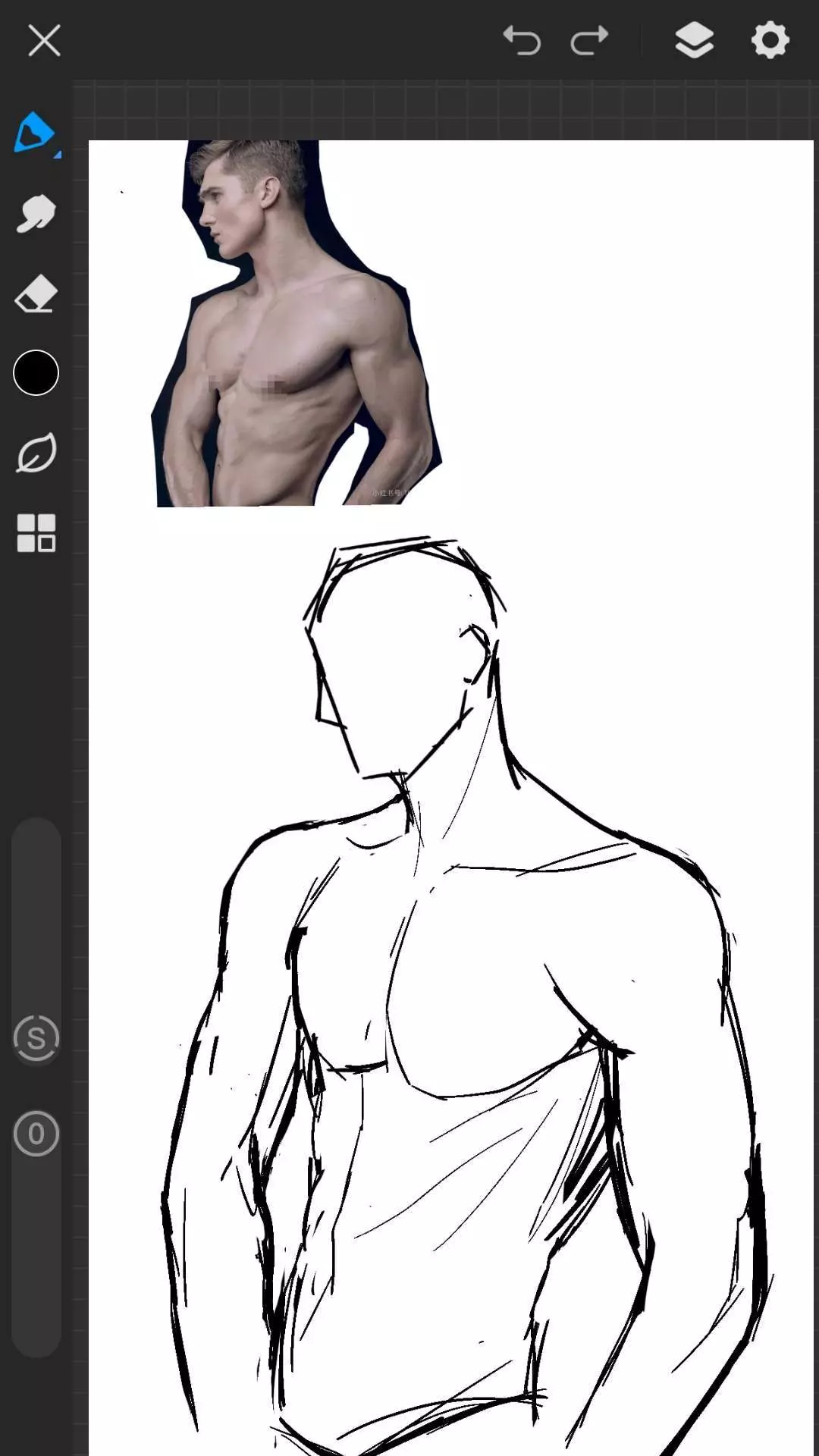Undo the last stroke
The image size is (819, 1456).
click(x=522, y=40)
